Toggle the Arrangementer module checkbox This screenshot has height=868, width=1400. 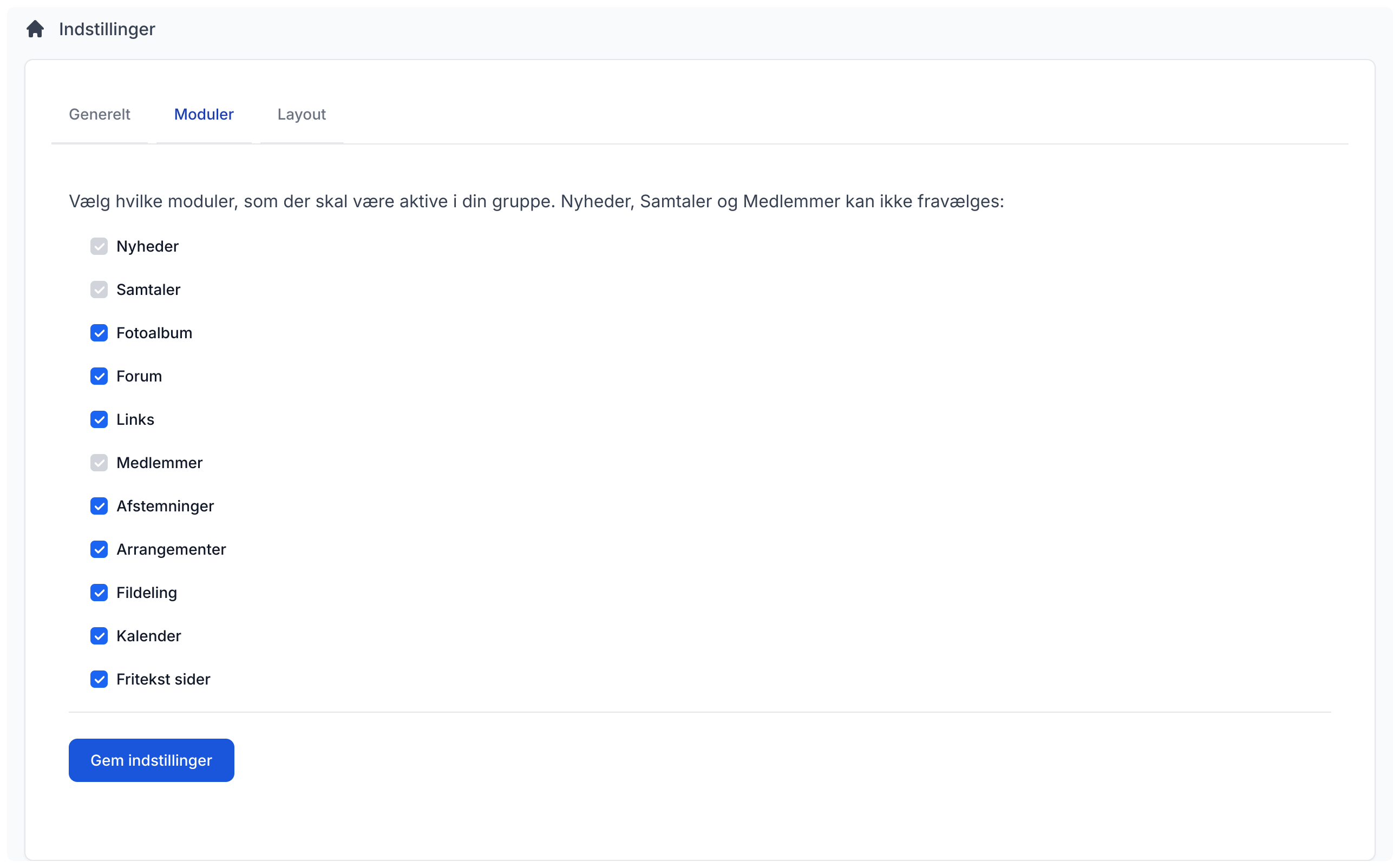point(99,549)
